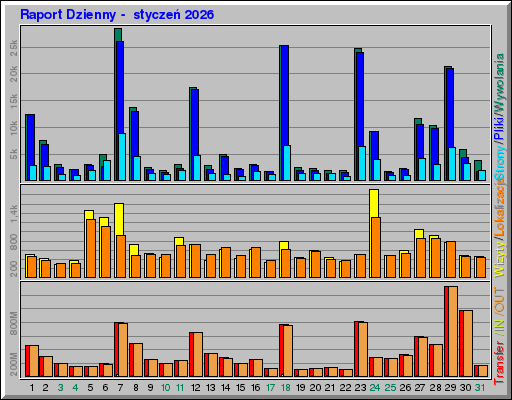The image size is (512, 400).
Task: Click the green day label 31
Action: coord(480,388)
